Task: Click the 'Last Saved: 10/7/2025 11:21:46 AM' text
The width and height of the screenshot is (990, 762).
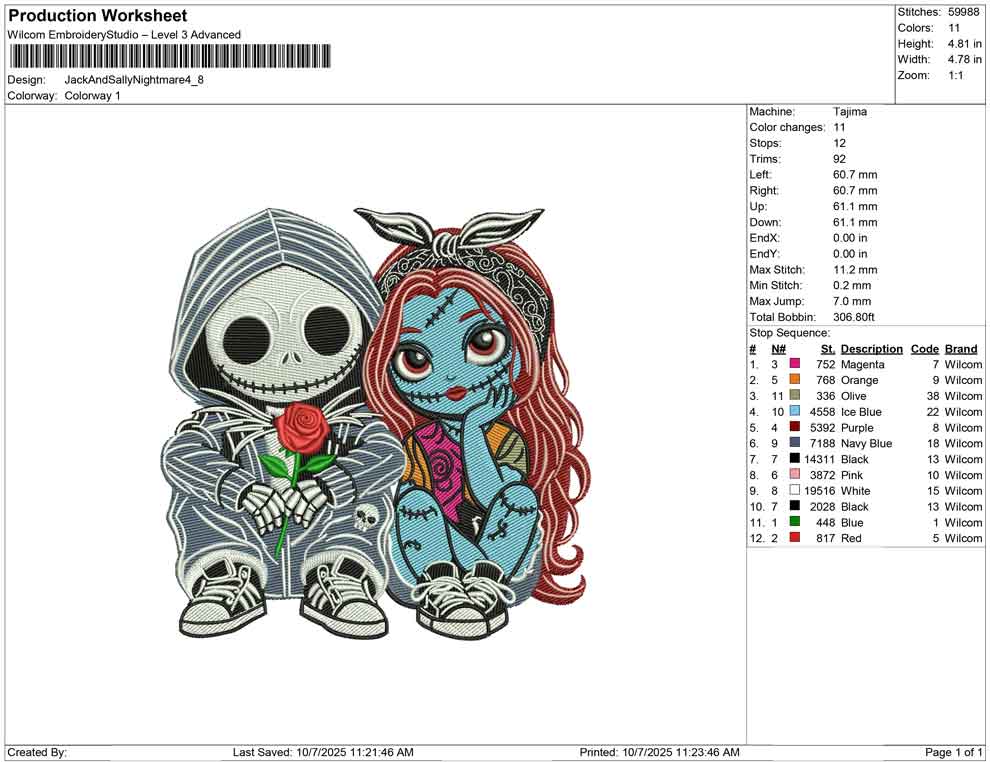Action: pos(323,752)
